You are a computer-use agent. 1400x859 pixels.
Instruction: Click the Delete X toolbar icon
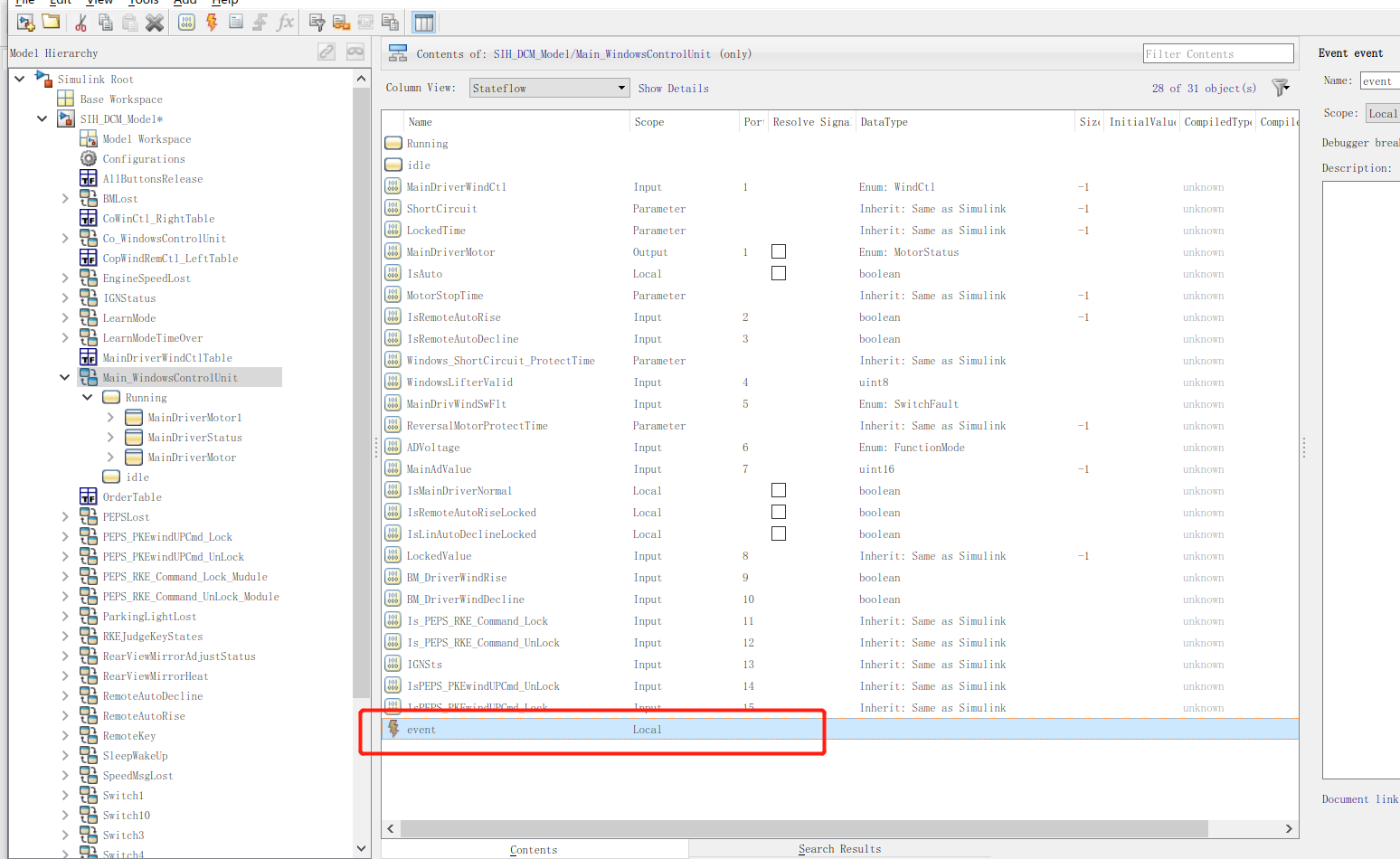click(x=155, y=22)
